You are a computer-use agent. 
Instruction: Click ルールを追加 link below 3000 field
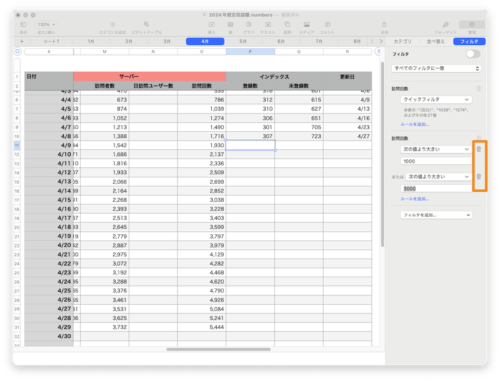click(415, 199)
